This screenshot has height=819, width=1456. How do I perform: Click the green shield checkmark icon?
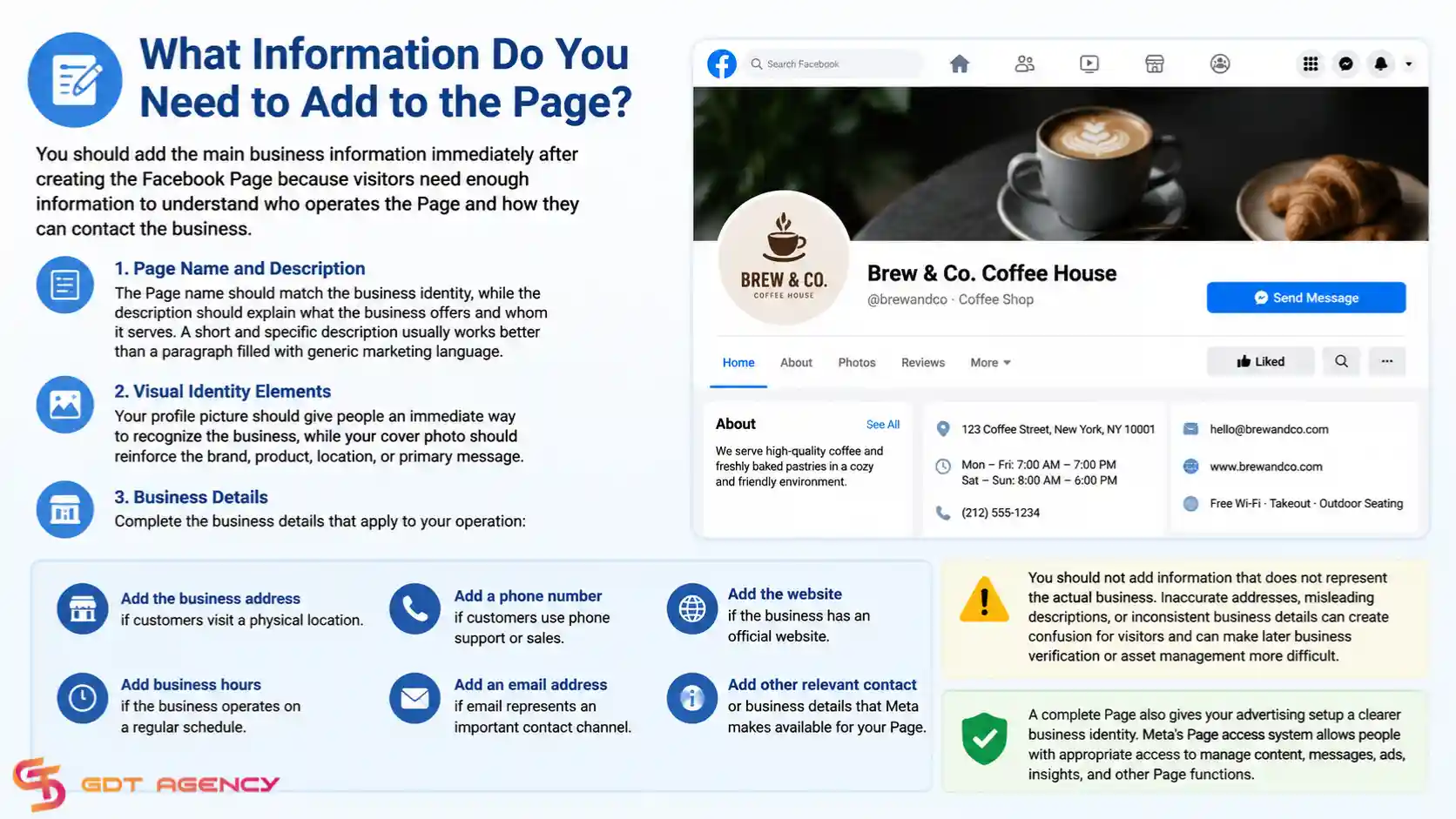[984, 738]
